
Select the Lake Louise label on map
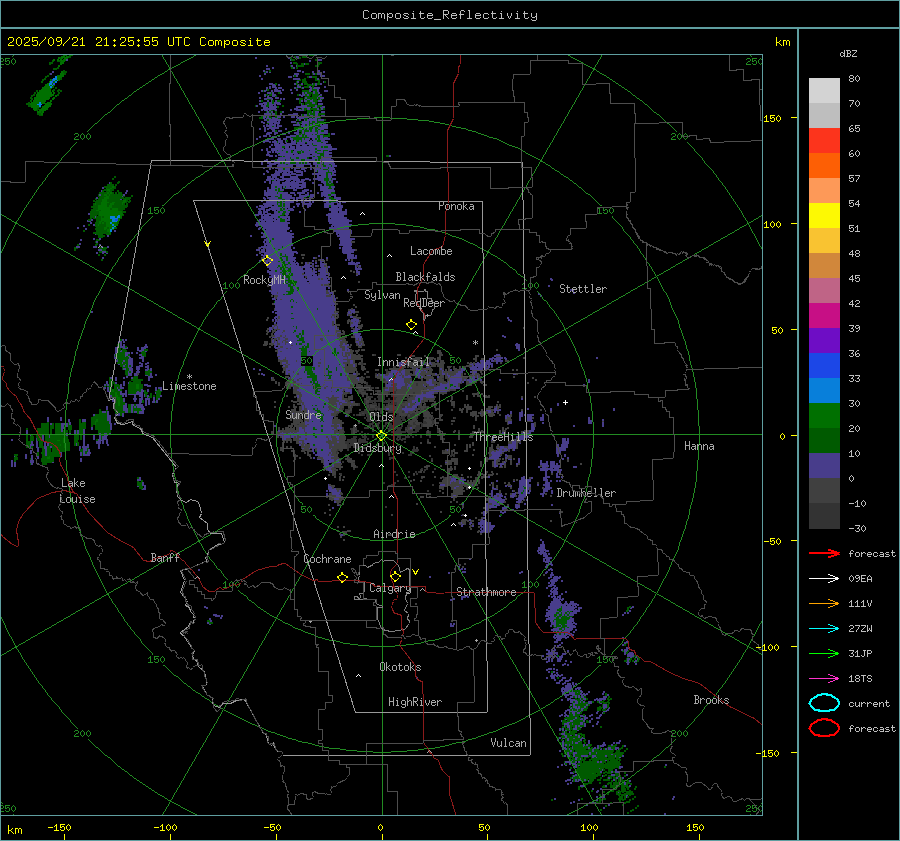coord(77,491)
